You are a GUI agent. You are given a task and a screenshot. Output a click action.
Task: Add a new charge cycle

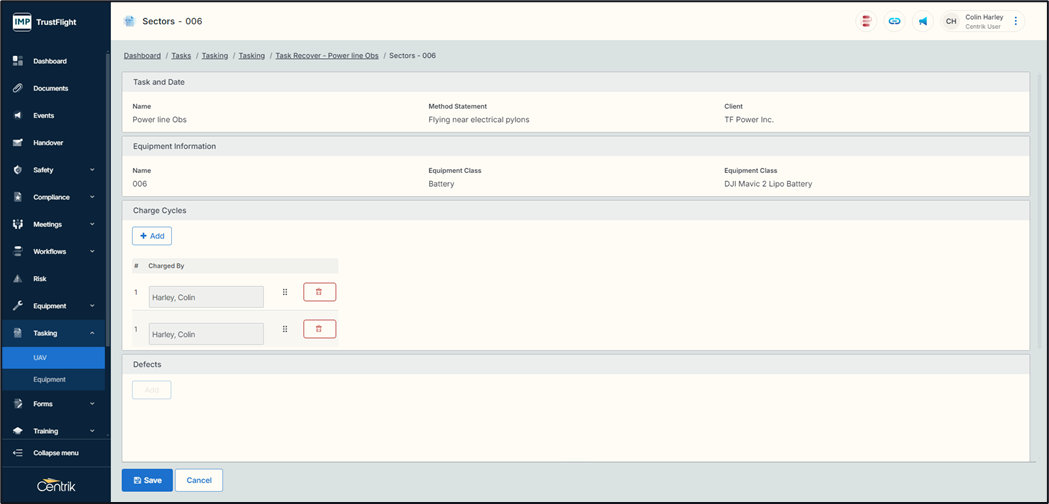[152, 236]
